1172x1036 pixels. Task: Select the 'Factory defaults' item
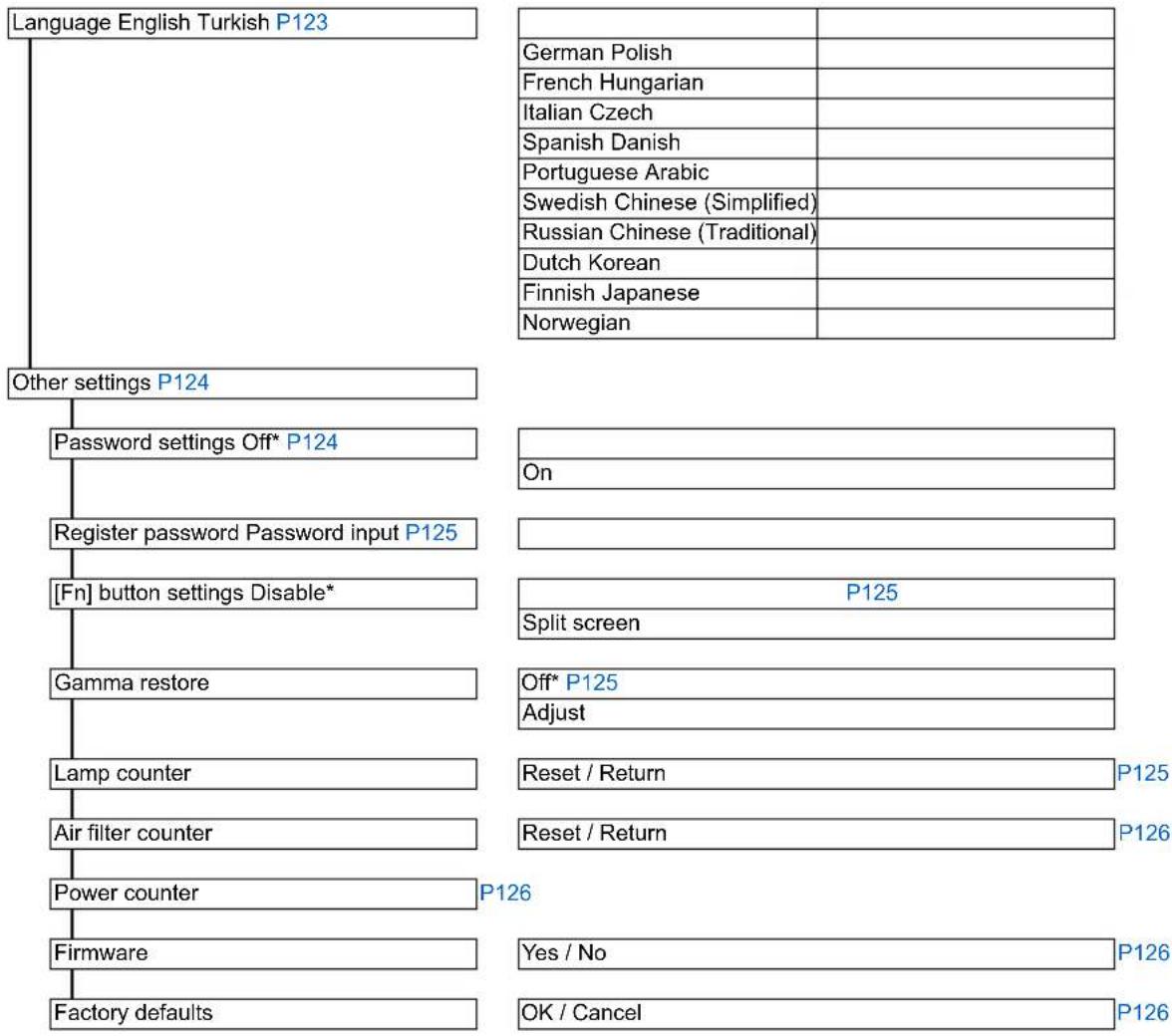pyautogui.click(x=263, y=1014)
